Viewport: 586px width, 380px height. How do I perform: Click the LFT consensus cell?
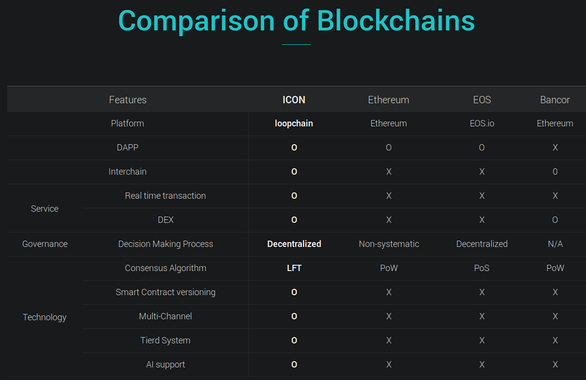(294, 268)
